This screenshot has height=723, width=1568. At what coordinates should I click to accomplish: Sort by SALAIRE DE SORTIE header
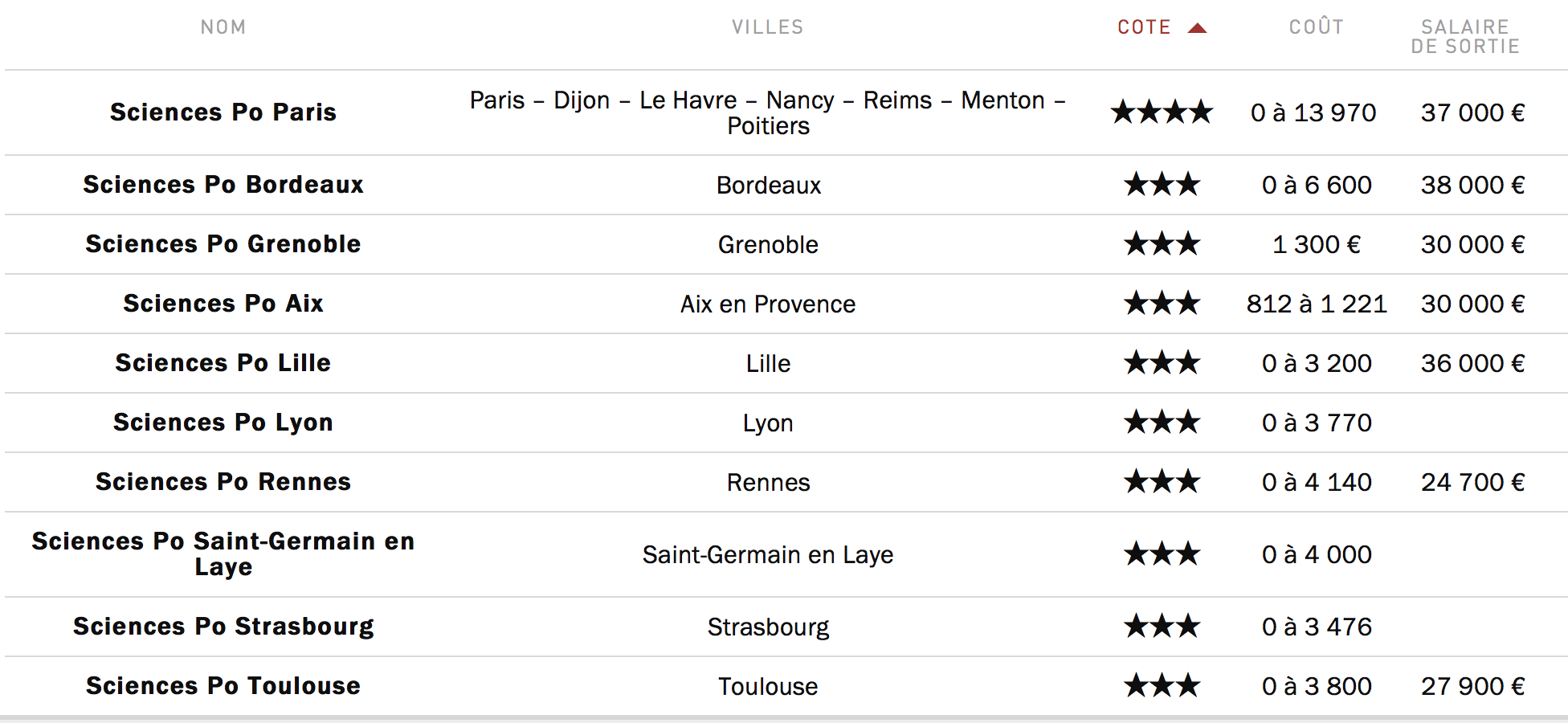pyautogui.click(x=1465, y=37)
